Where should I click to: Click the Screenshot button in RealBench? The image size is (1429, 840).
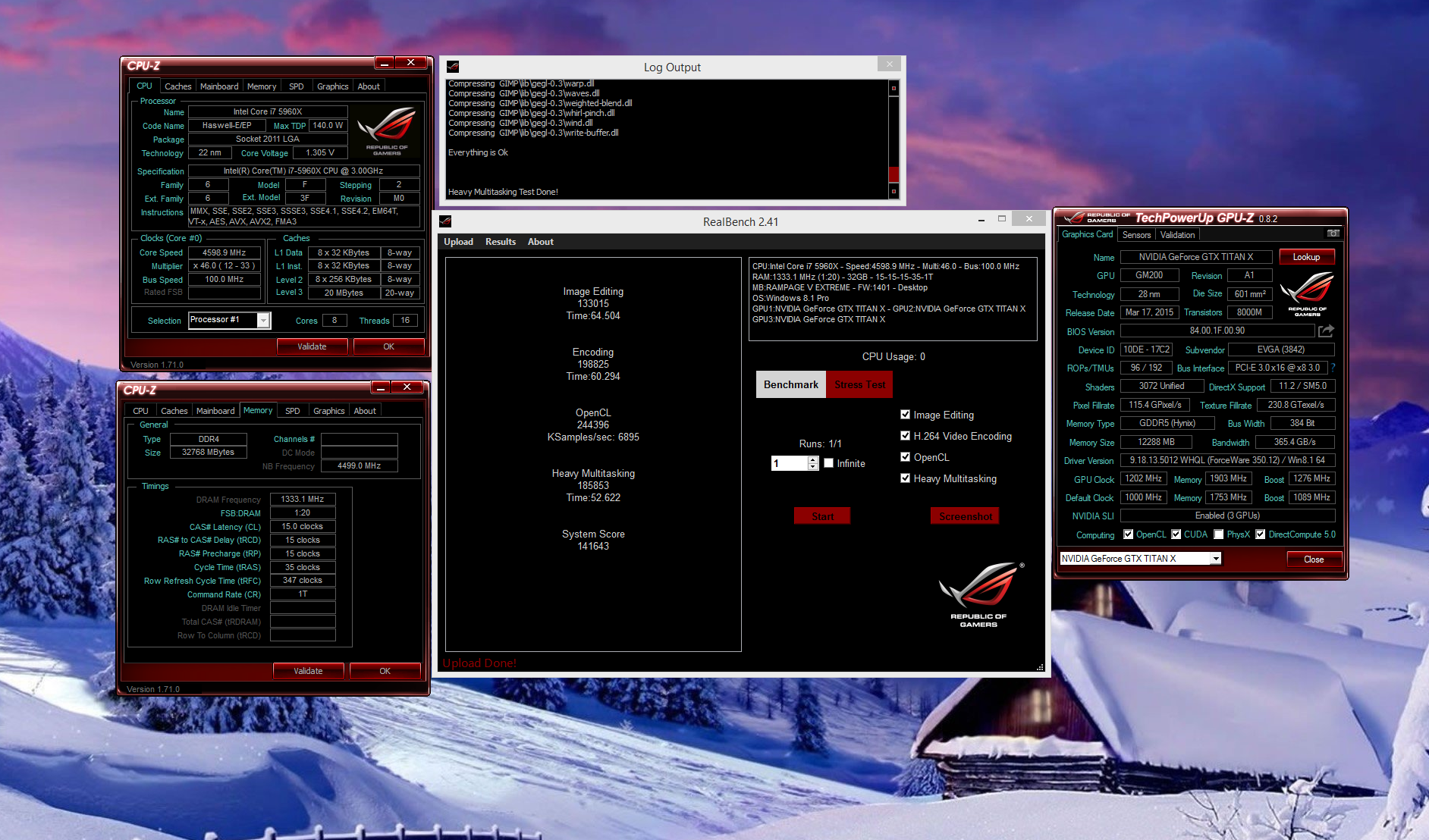click(965, 516)
